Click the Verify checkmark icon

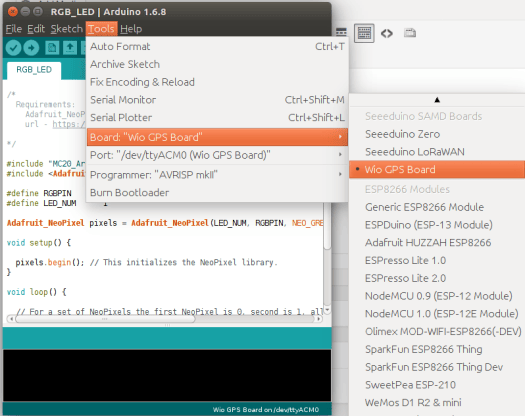click(13, 48)
